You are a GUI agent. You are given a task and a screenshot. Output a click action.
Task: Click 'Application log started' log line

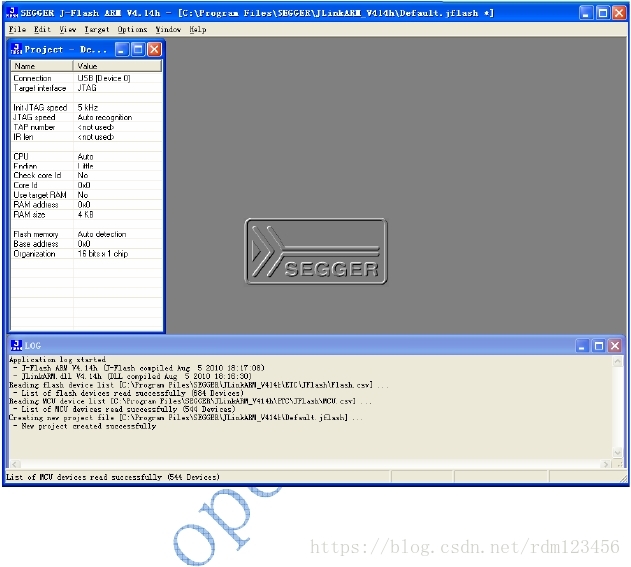coord(58,359)
